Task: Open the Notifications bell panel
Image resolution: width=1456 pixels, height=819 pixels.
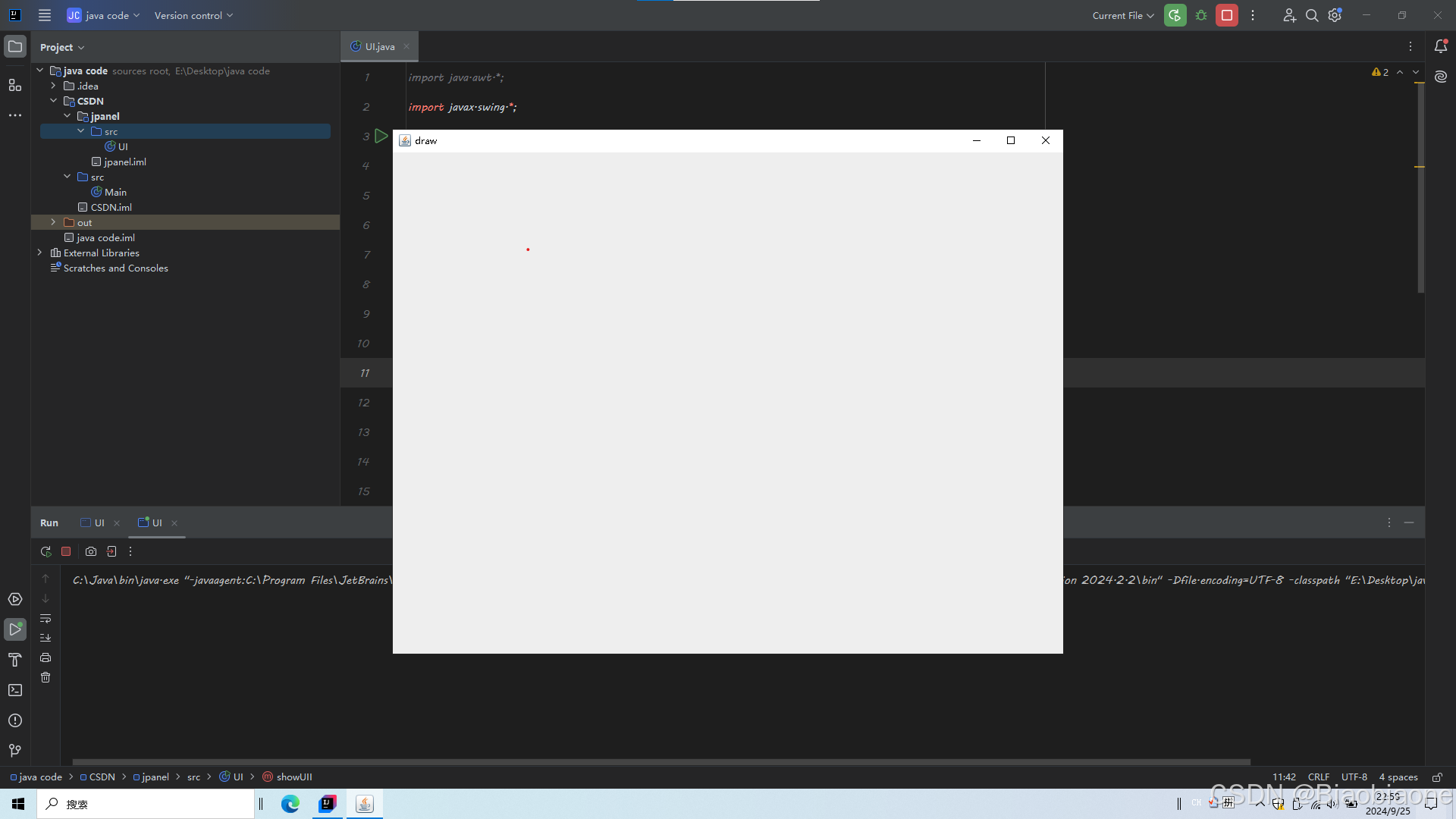Action: click(x=1441, y=46)
